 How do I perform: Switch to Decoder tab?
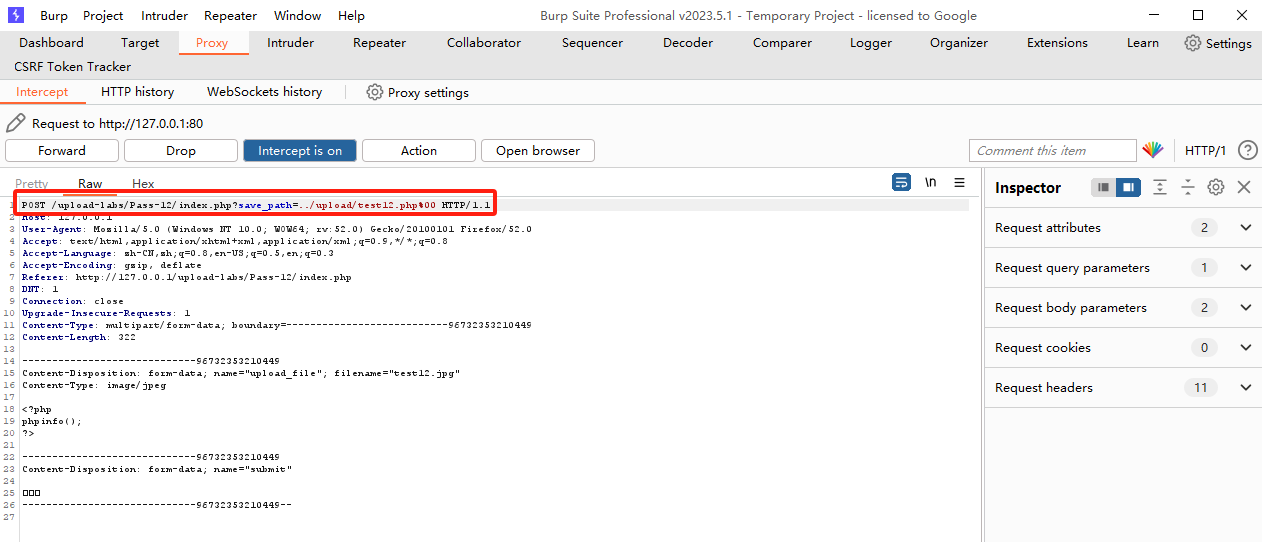pos(688,43)
